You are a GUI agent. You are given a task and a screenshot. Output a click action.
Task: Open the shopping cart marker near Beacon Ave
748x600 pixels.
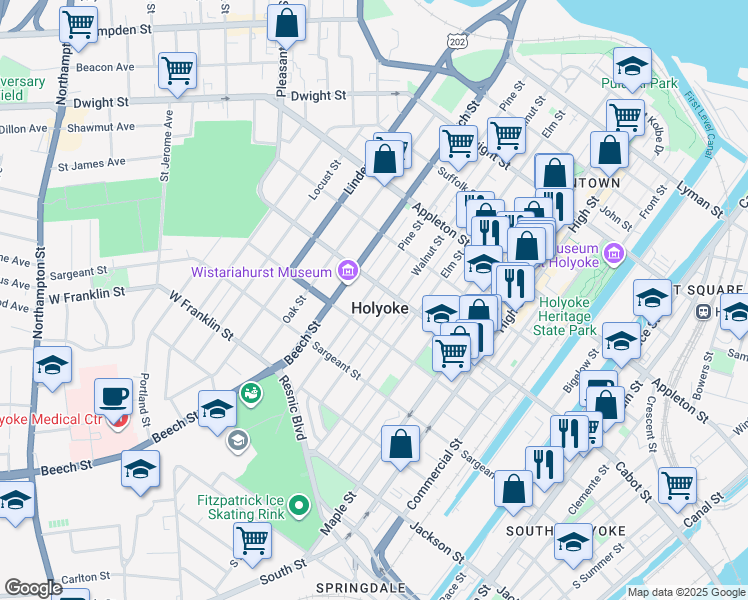(177, 71)
